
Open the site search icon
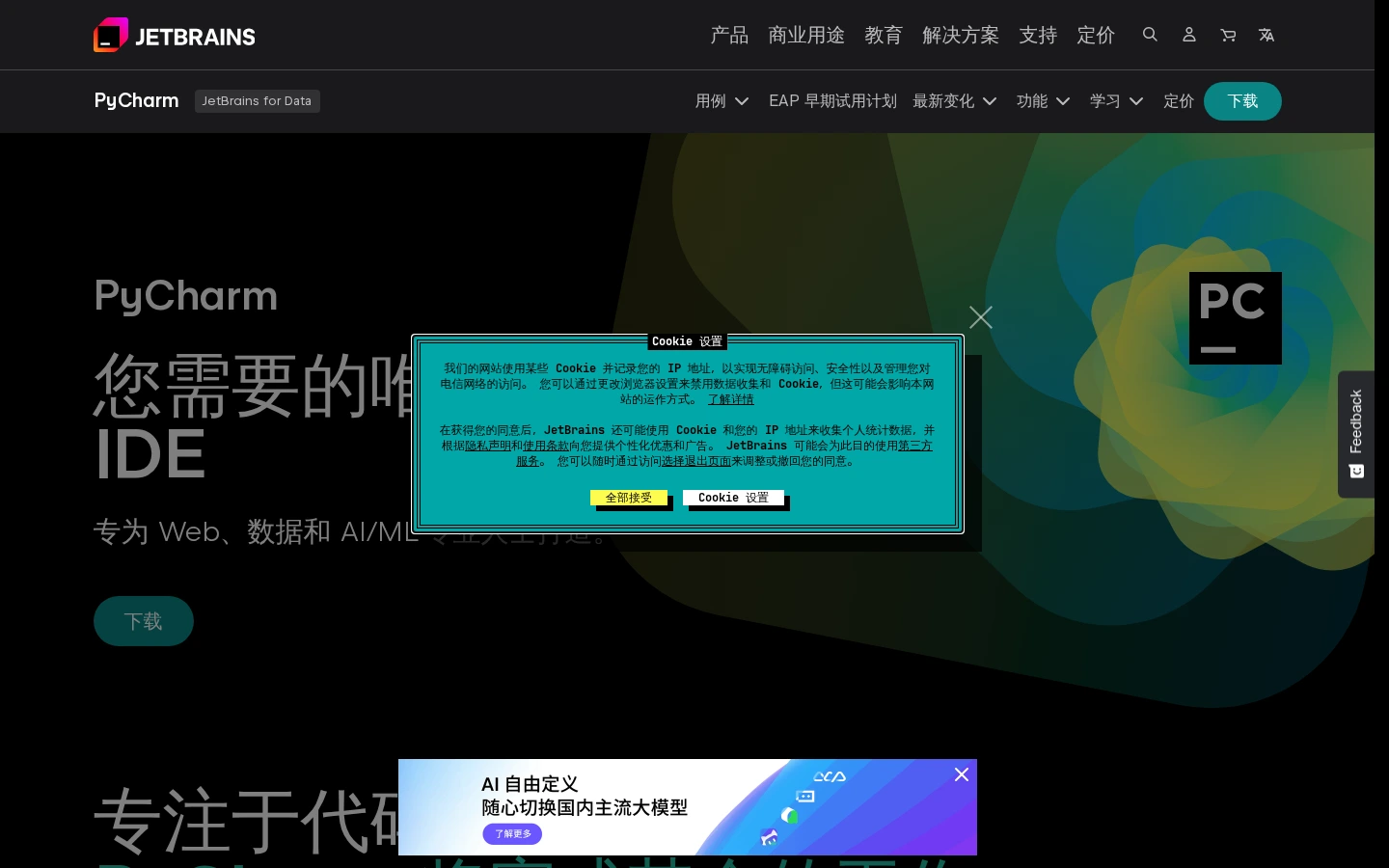[1150, 35]
